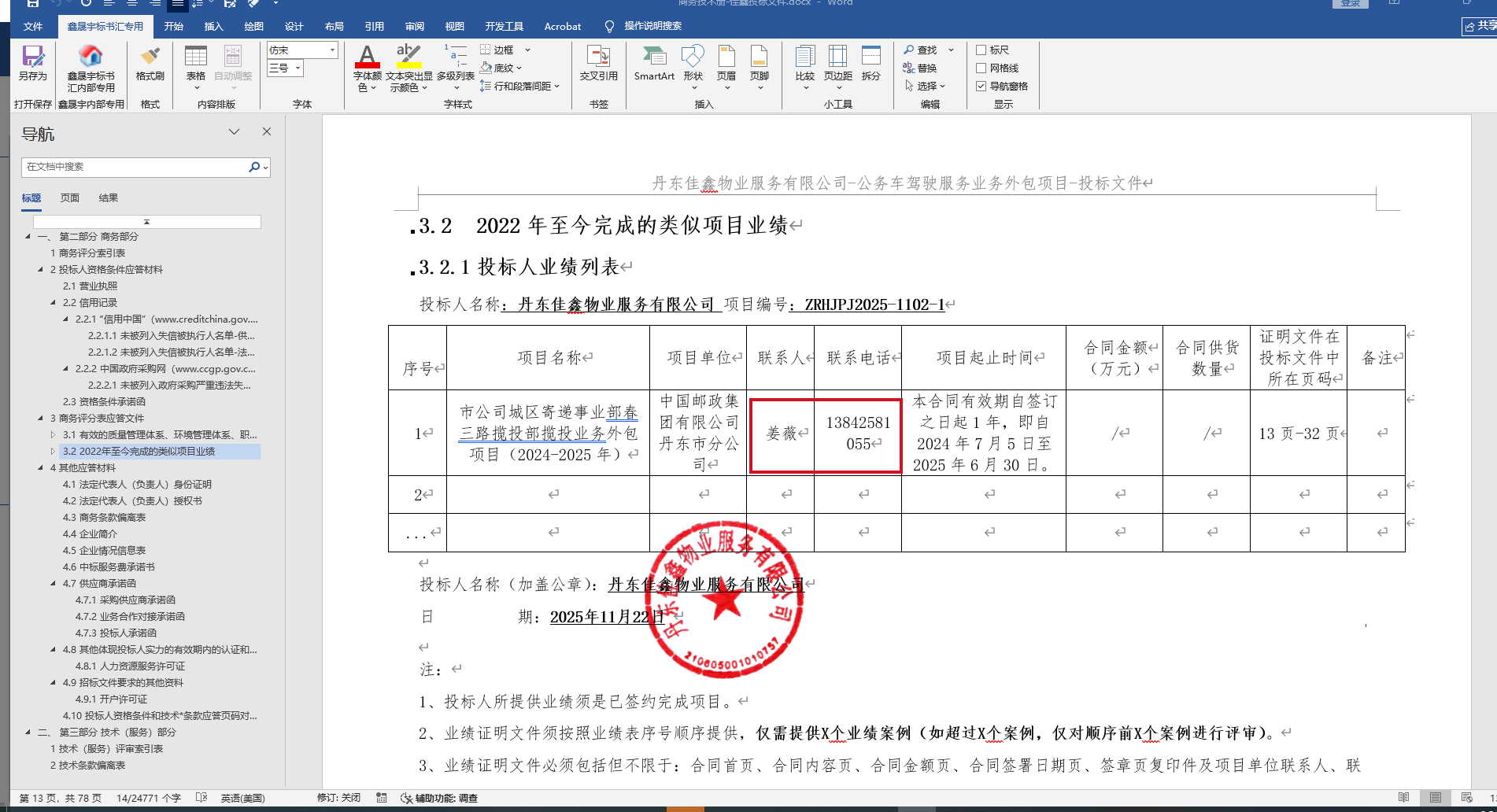Enable the 网格线 gridlines checkbox

981,68
